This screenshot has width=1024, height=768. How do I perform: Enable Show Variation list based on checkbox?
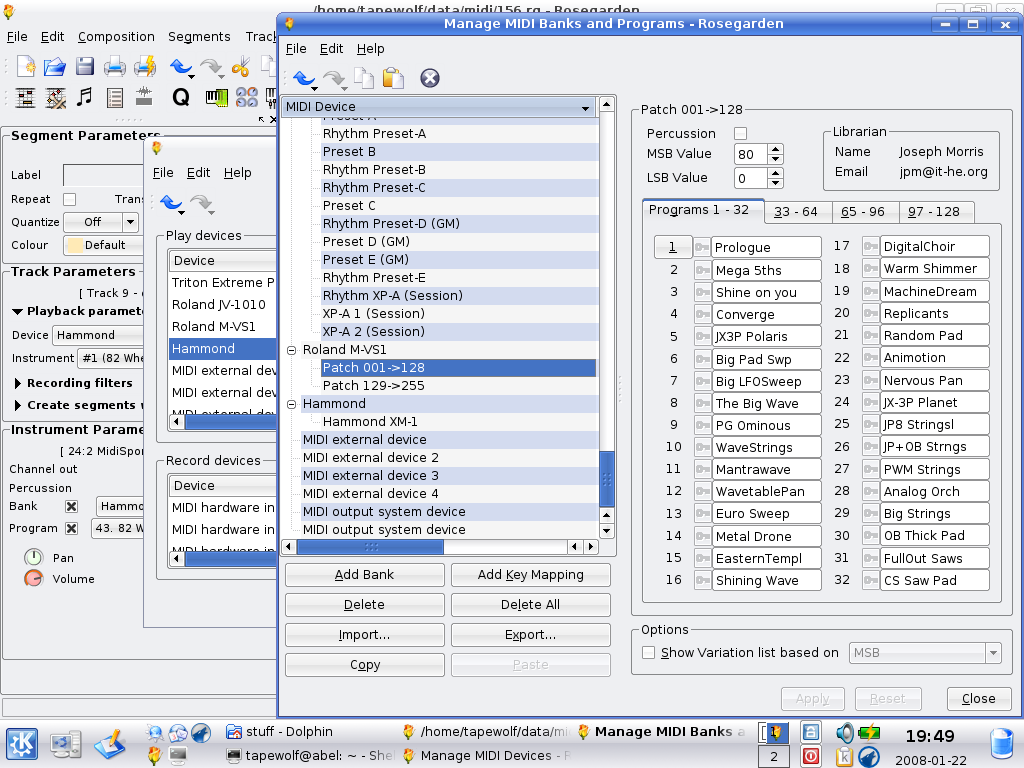(x=648, y=652)
